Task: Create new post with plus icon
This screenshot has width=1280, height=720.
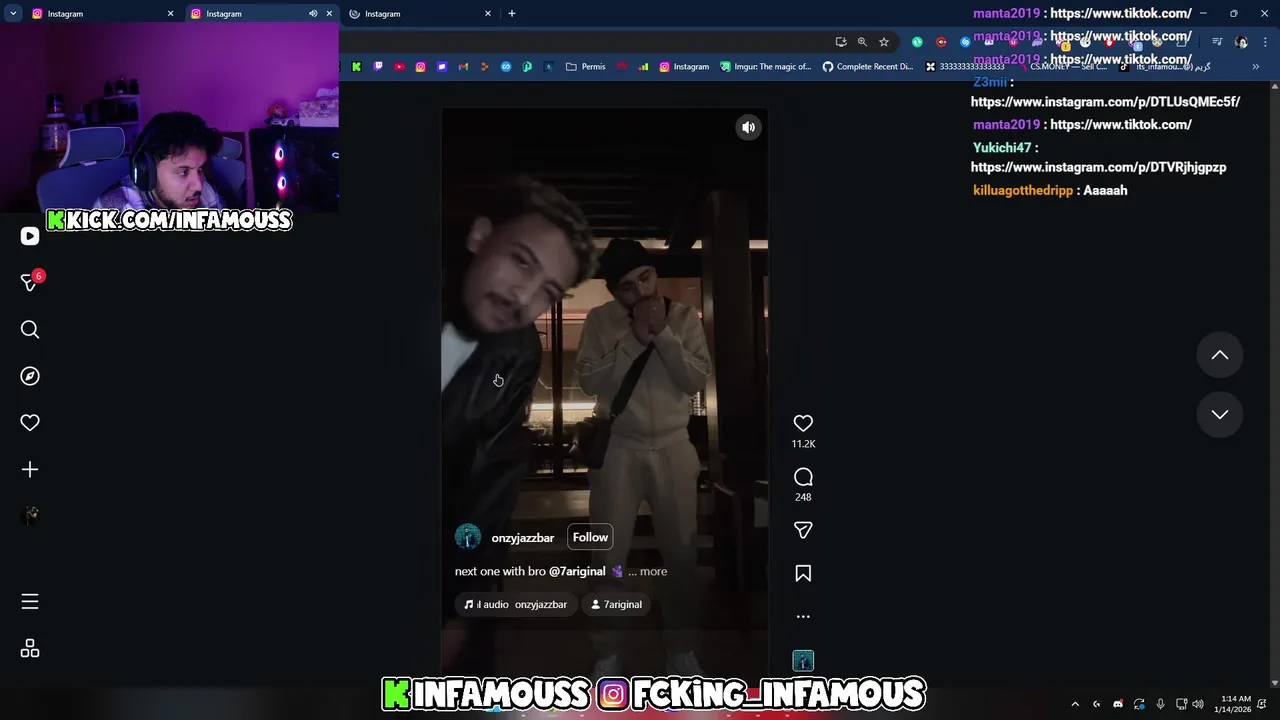Action: 30,470
